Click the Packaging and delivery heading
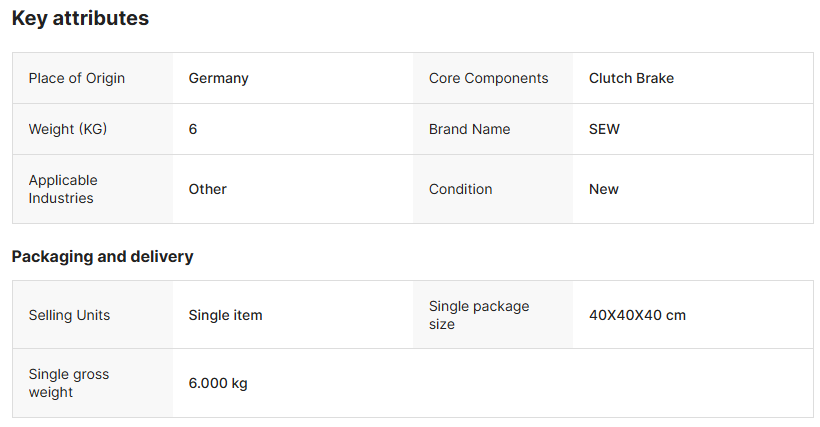 point(102,257)
